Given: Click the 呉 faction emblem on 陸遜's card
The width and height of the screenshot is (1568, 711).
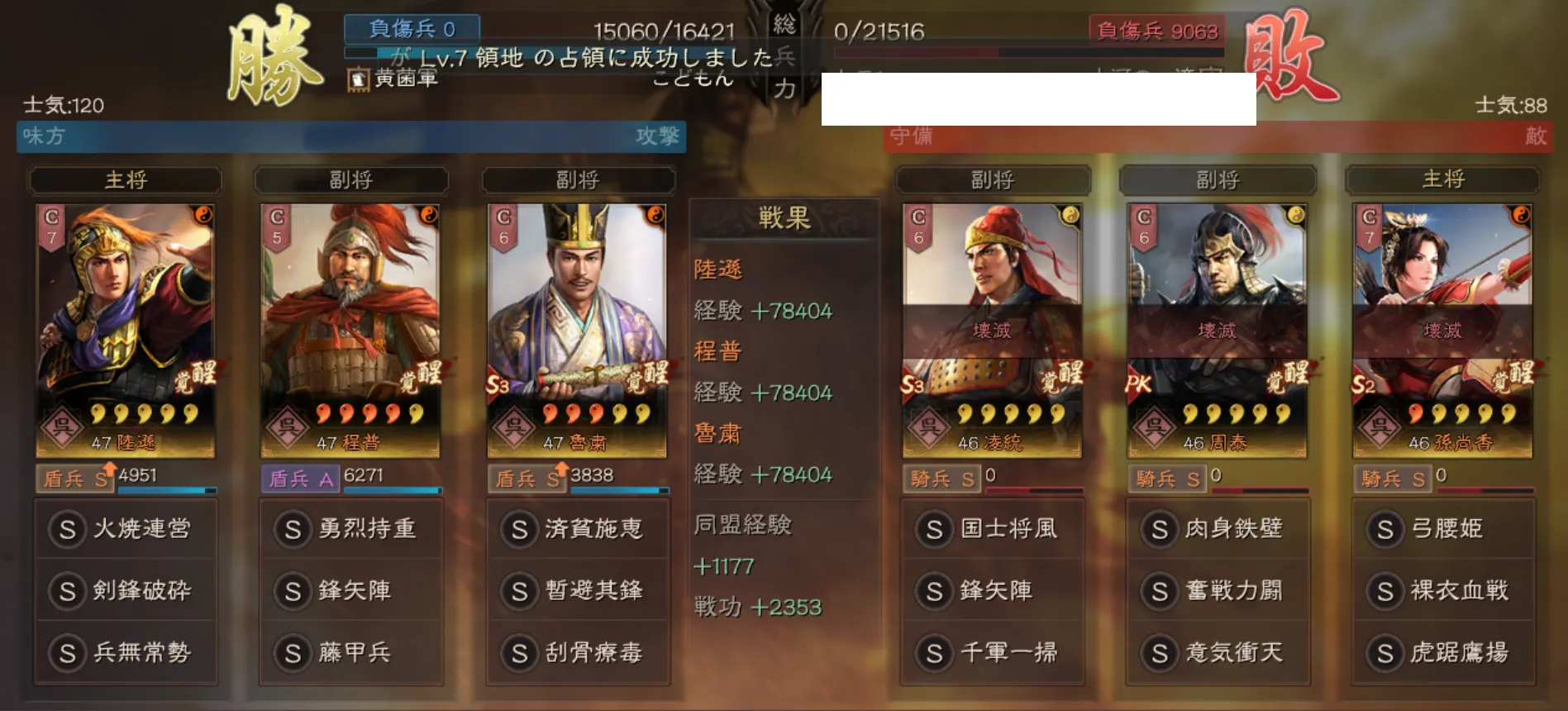Looking at the screenshot, I should coord(62,427).
